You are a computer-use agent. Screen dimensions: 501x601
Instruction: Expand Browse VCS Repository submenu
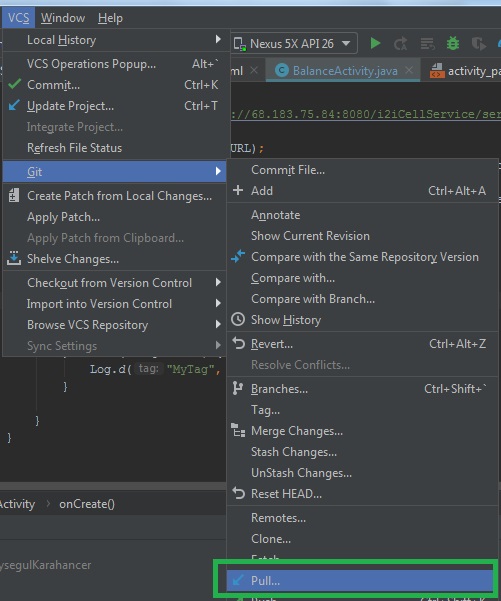[x=218, y=325]
